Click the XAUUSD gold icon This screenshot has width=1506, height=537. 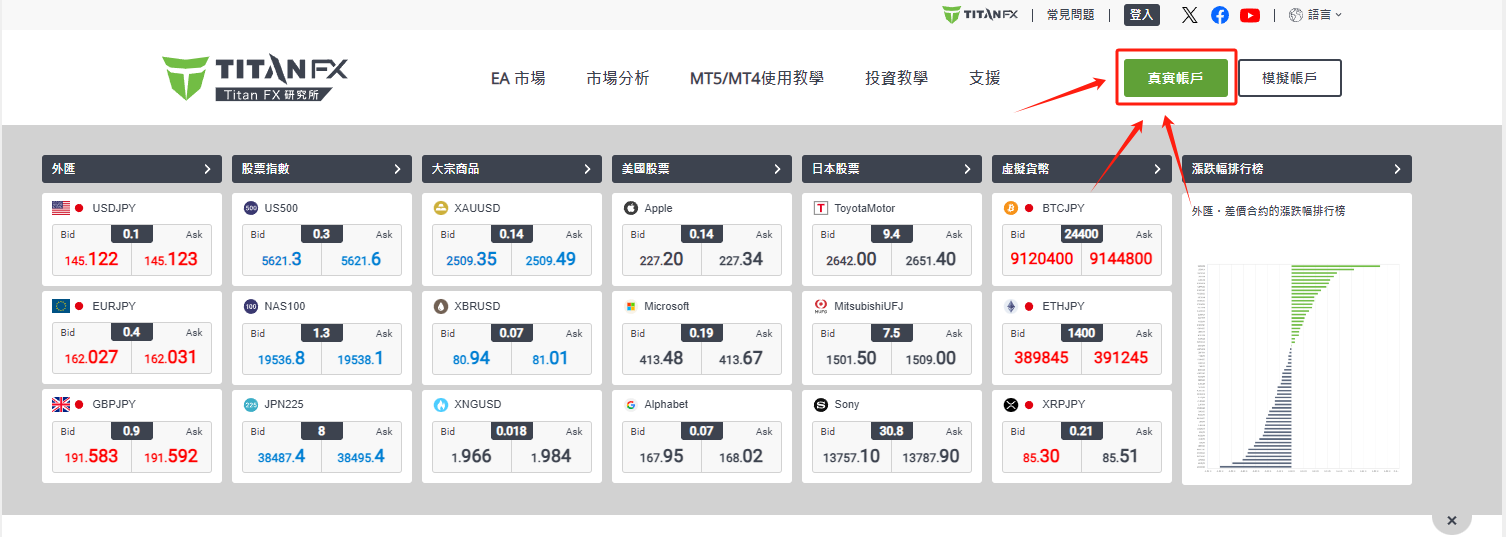click(x=440, y=208)
